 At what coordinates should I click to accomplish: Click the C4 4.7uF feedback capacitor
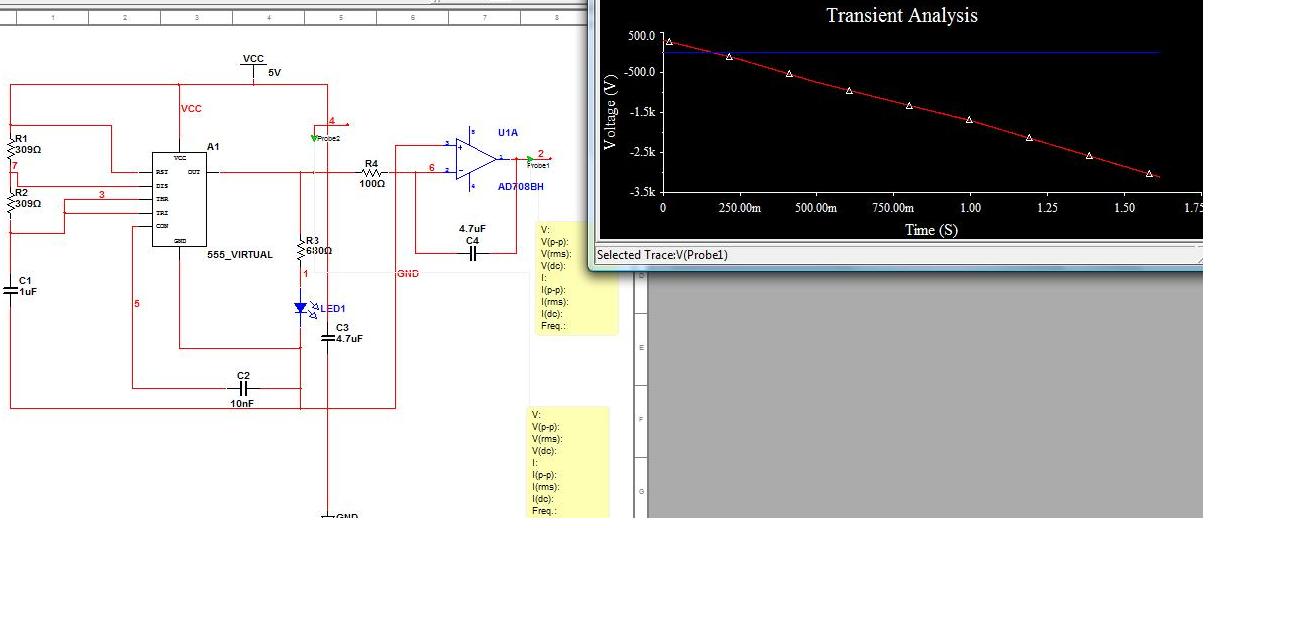473,254
